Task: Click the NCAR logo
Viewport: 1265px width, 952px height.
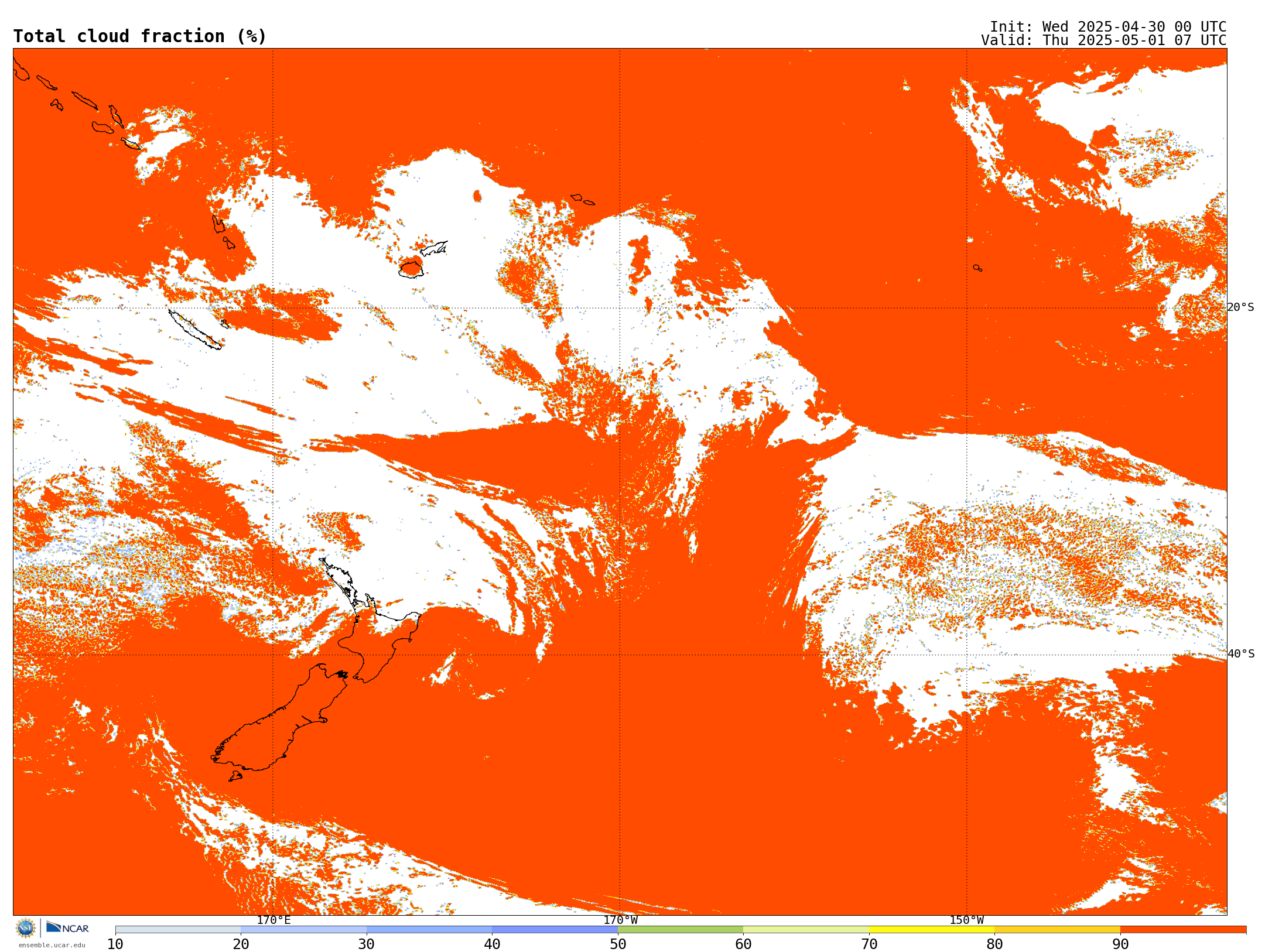Action: [67, 927]
